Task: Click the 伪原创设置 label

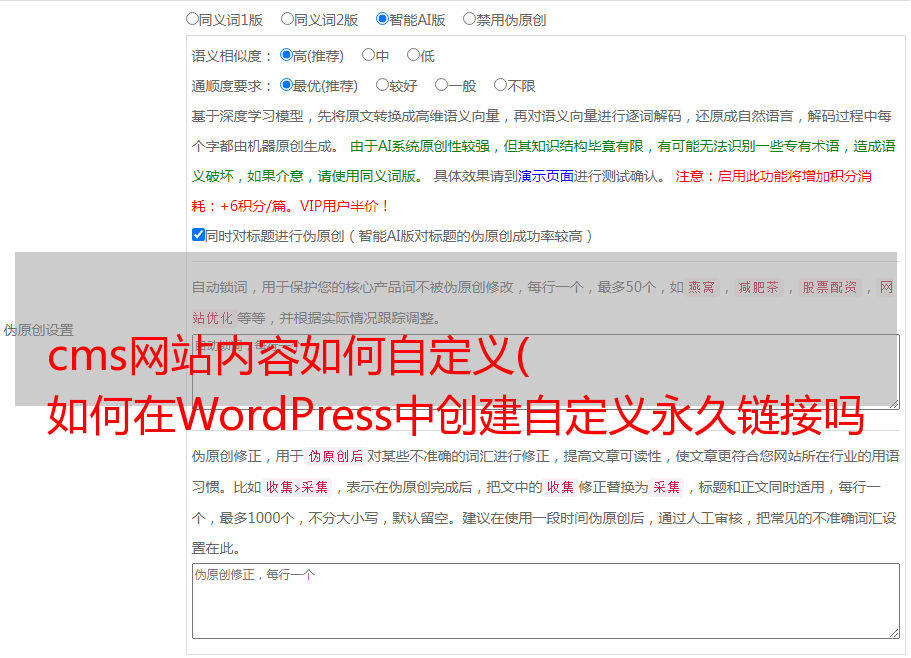Action: (x=38, y=330)
